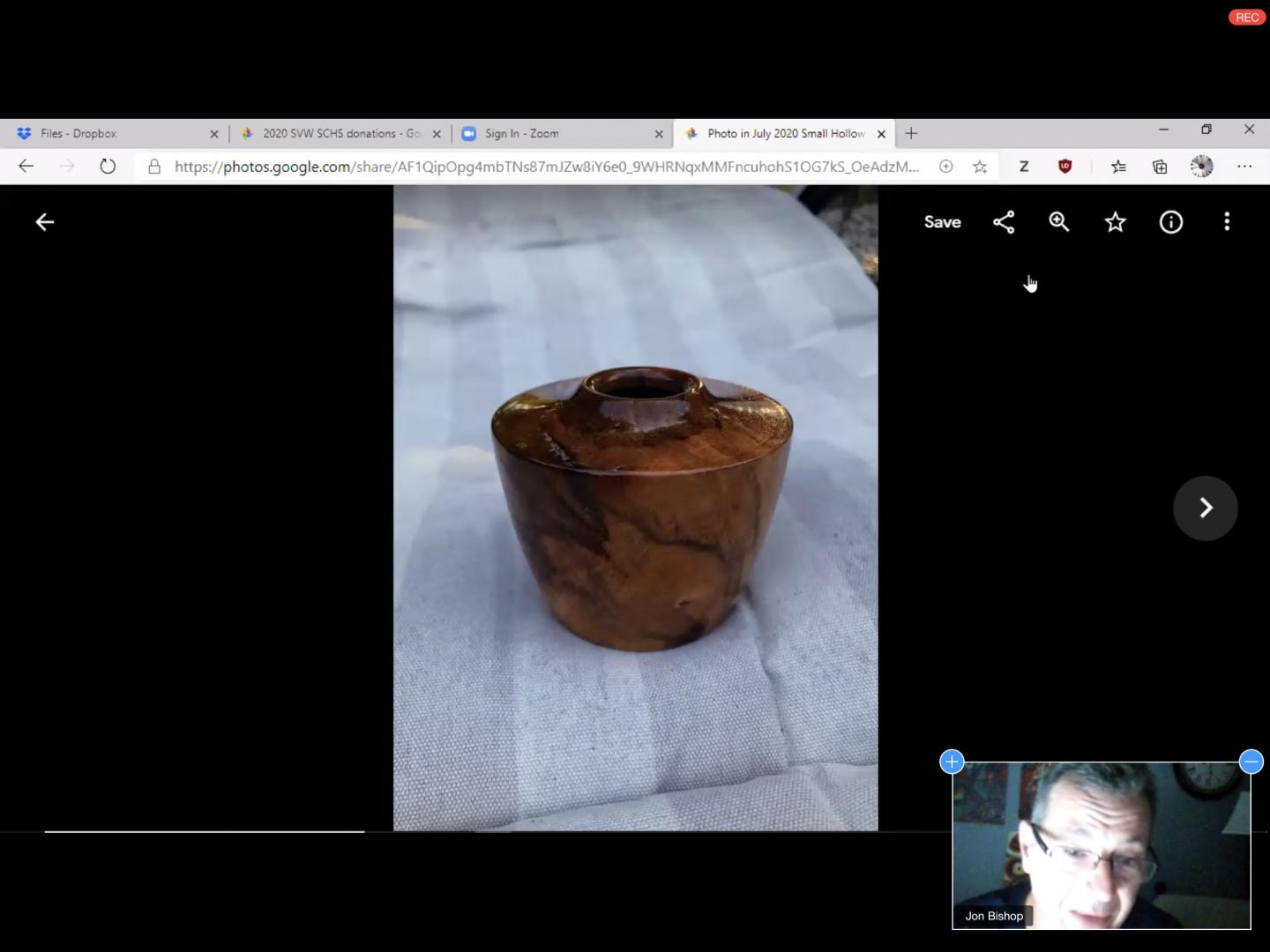Image resolution: width=1270 pixels, height=952 pixels.
Task: Open browser Collections icon
Action: [x=1160, y=167]
